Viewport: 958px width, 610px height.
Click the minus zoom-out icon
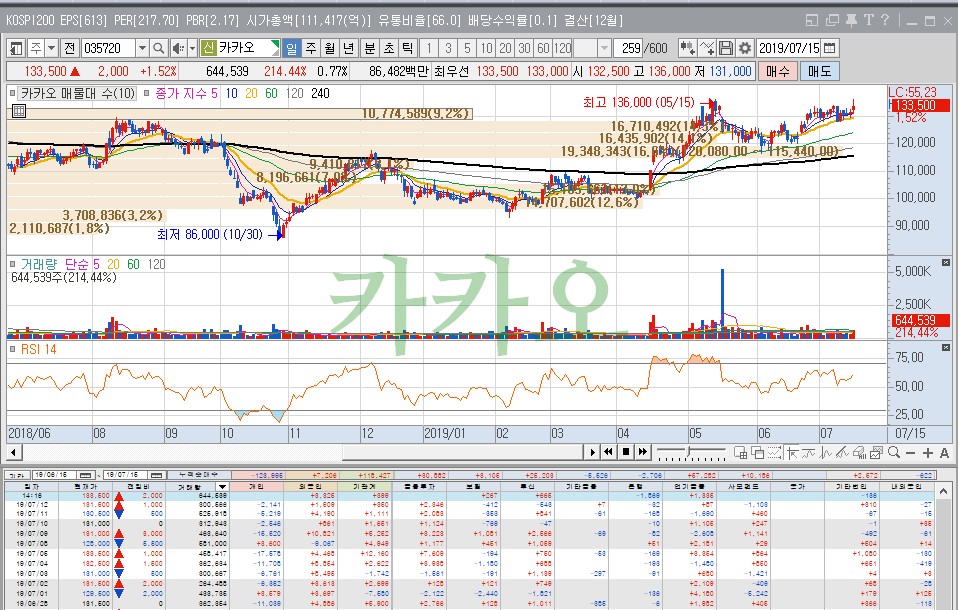coord(911,453)
